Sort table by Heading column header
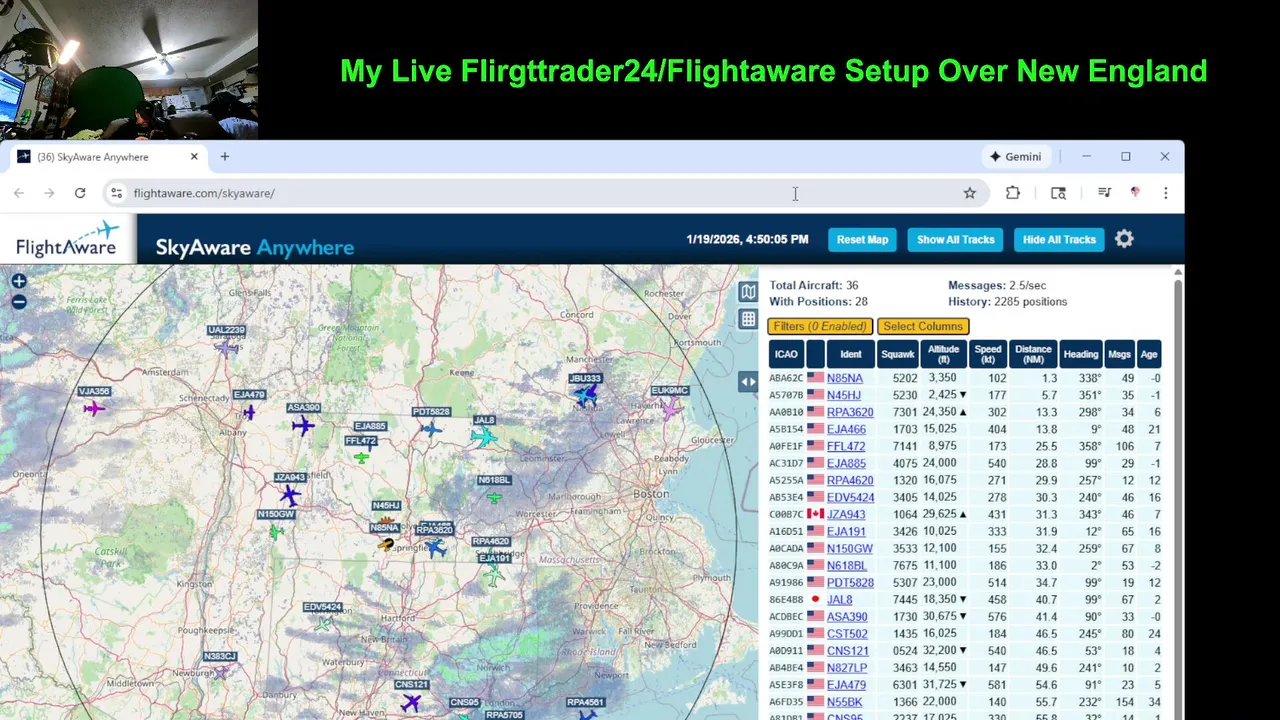 1081,354
